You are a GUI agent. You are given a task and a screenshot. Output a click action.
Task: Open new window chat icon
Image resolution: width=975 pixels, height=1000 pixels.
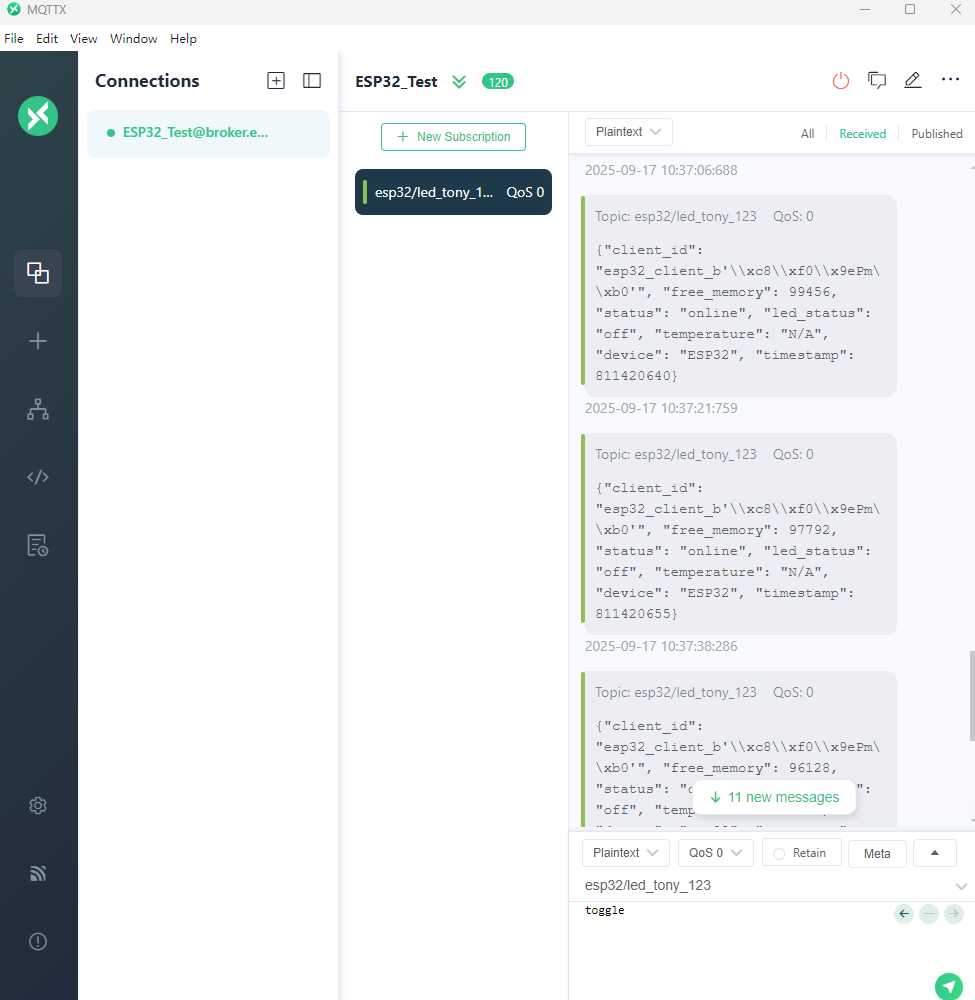(x=877, y=80)
